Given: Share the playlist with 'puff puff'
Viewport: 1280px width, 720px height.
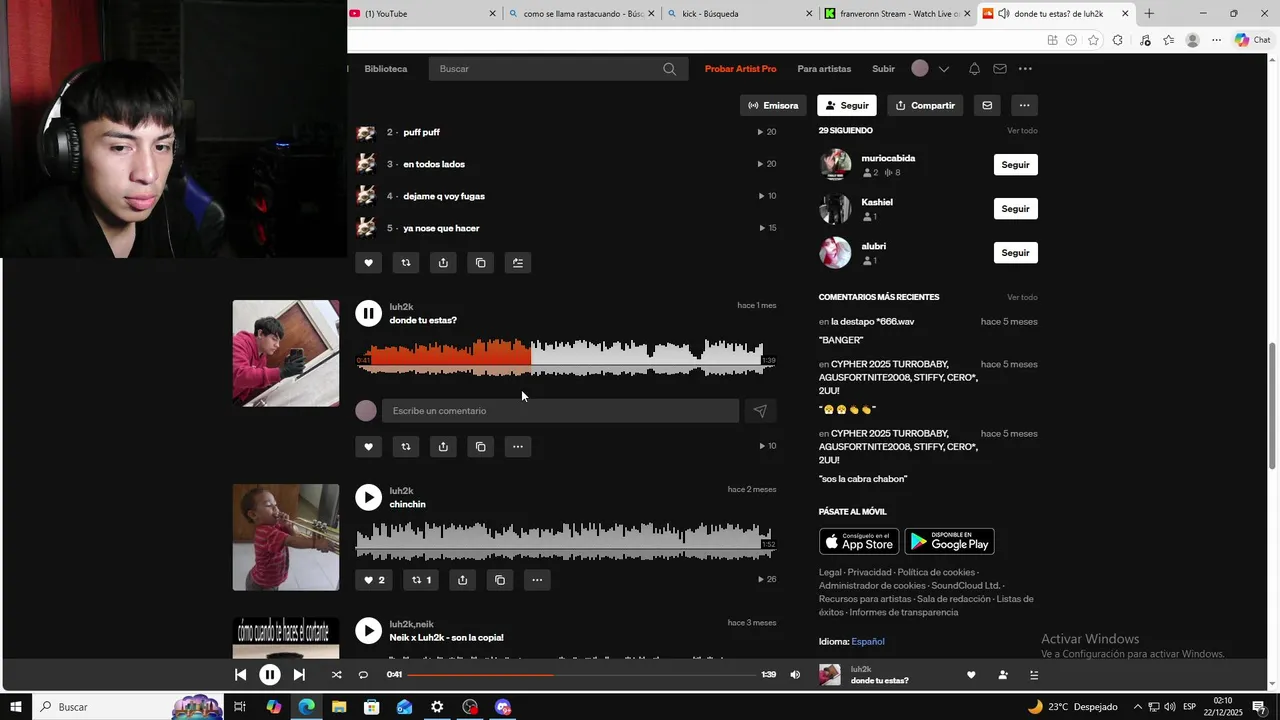Looking at the screenshot, I should pyautogui.click(x=443, y=263).
